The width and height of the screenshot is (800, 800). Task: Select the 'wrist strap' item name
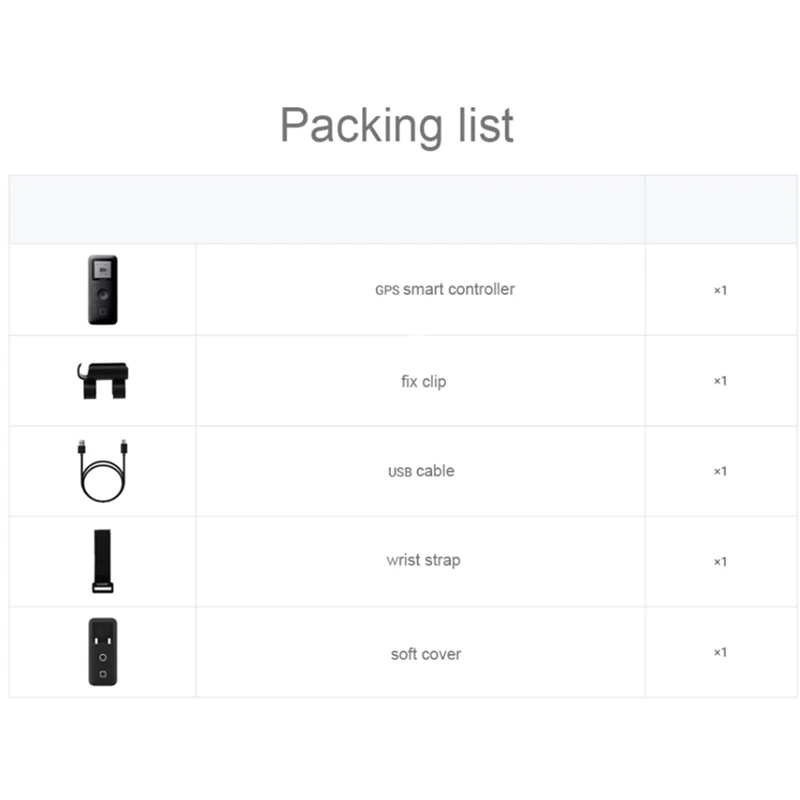[x=423, y=561]
